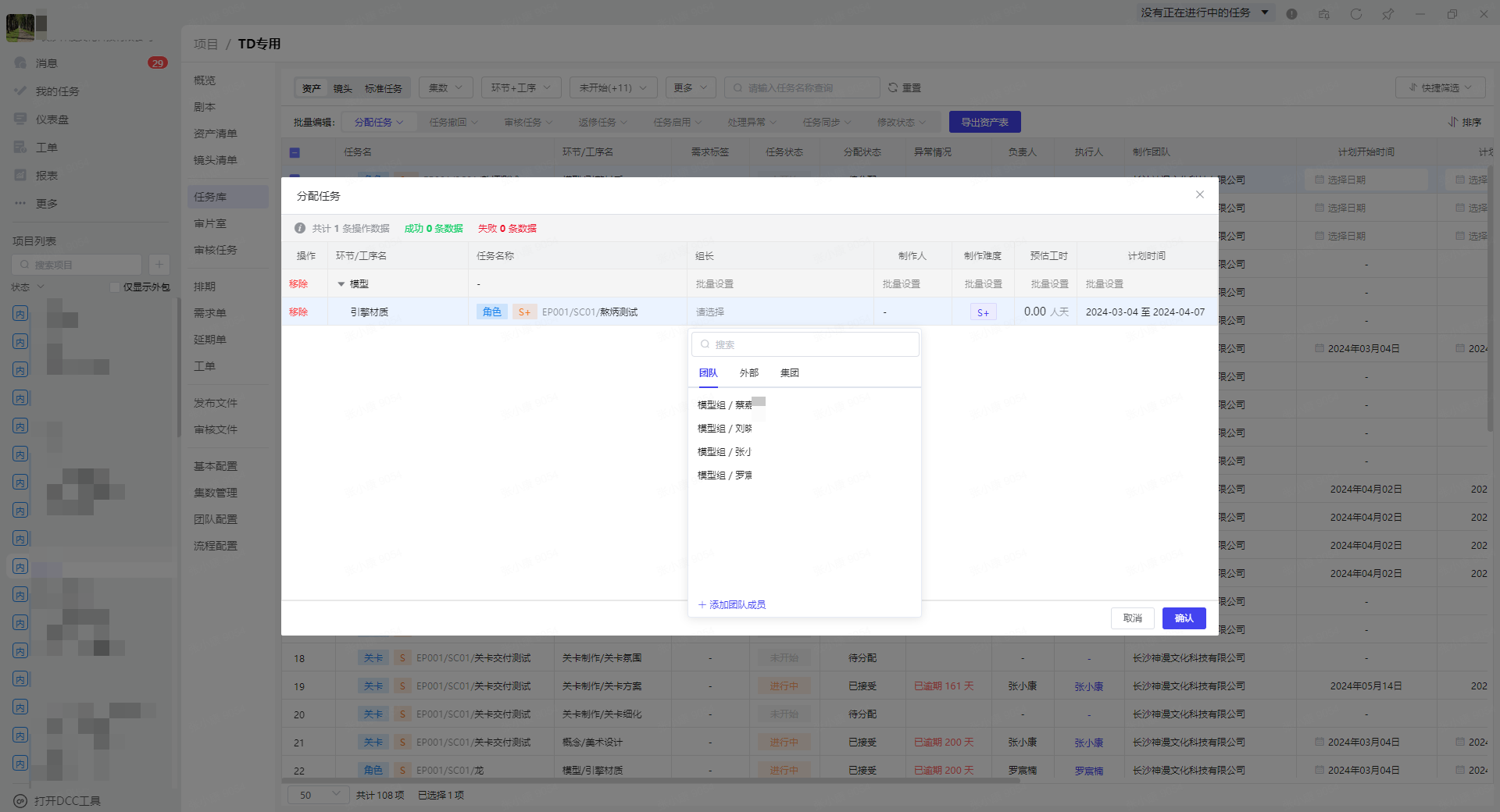Image resolution: width=1500 pixels, height=812 pixels.
Task: Check the 仅显示外包 checkbox
Action: pyautogui.click(x=115, y=287)
